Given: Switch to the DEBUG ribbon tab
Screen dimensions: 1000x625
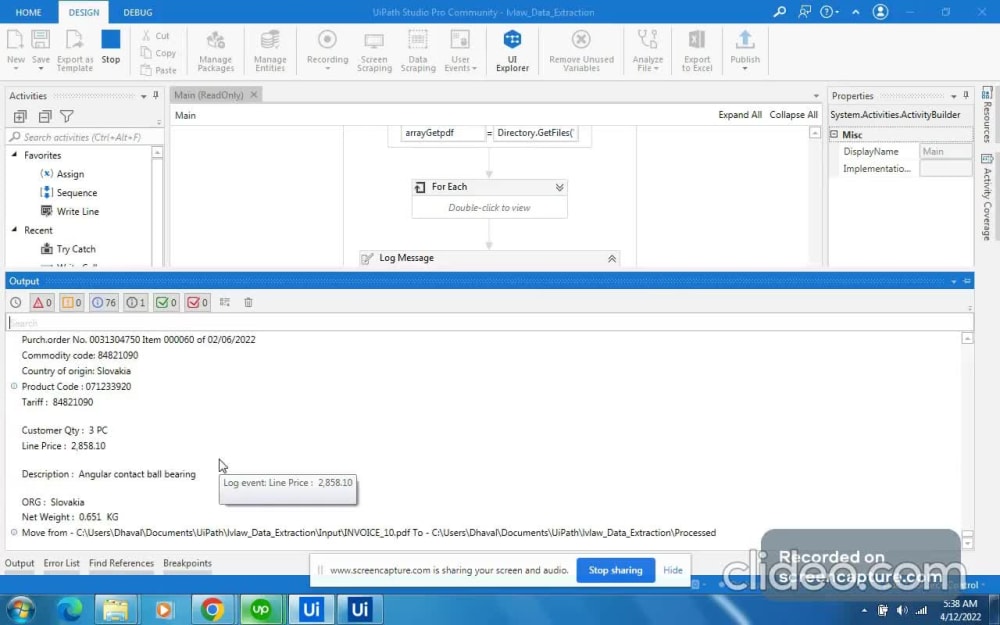Looking at the screenshot, I should click(x=137, y=12).
